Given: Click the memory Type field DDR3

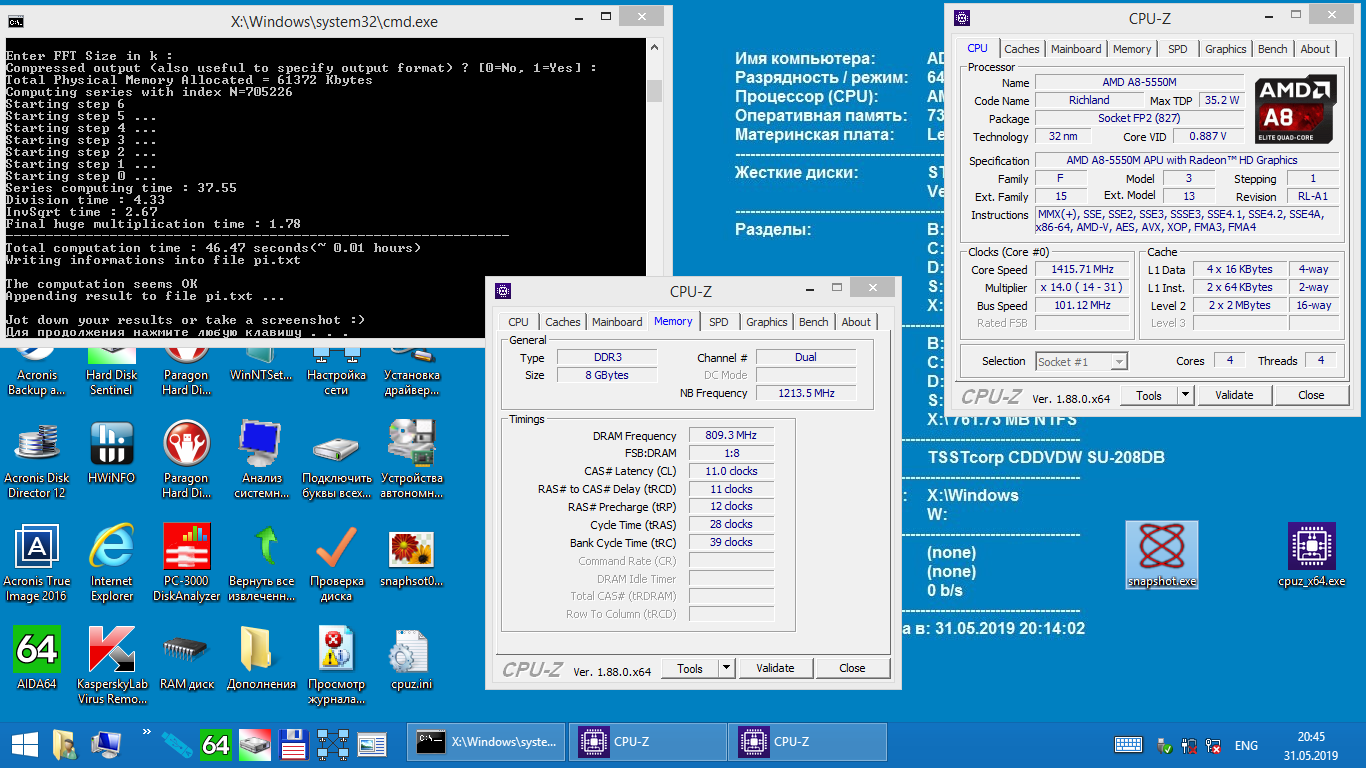Looking at the screenshot, I should (x=606, y=358).
